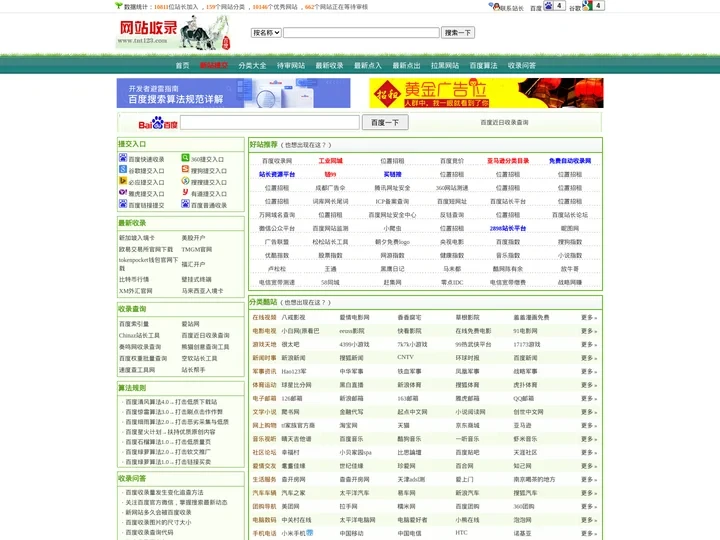Viewport: 720px width, 540px height.
Task: Click the 百度一下 button
Action: point(385,123)
